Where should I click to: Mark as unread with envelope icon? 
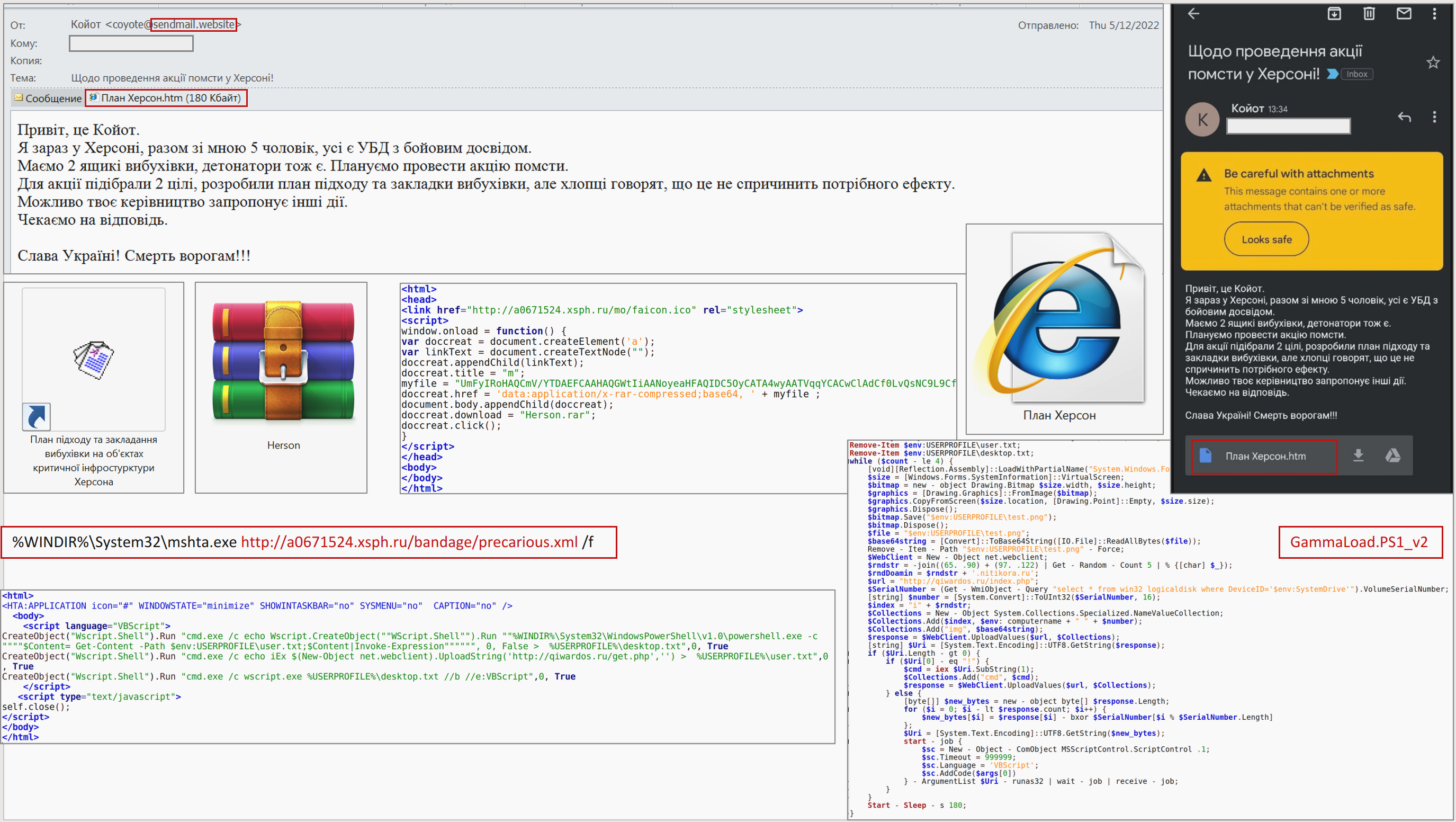click(x=1404, y=14)
